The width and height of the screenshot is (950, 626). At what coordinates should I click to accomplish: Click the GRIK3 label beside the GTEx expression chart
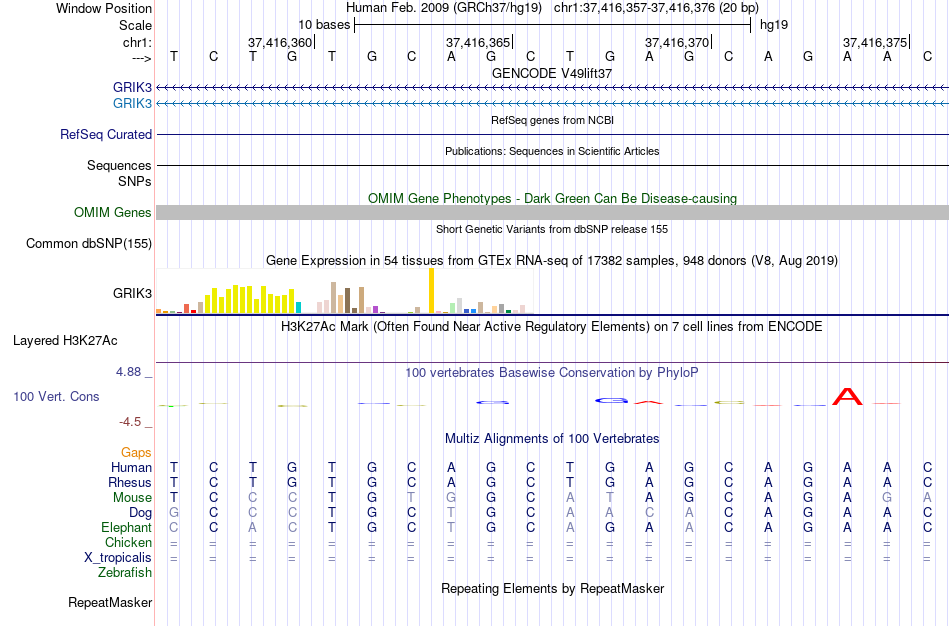click(x=132, y=293)
